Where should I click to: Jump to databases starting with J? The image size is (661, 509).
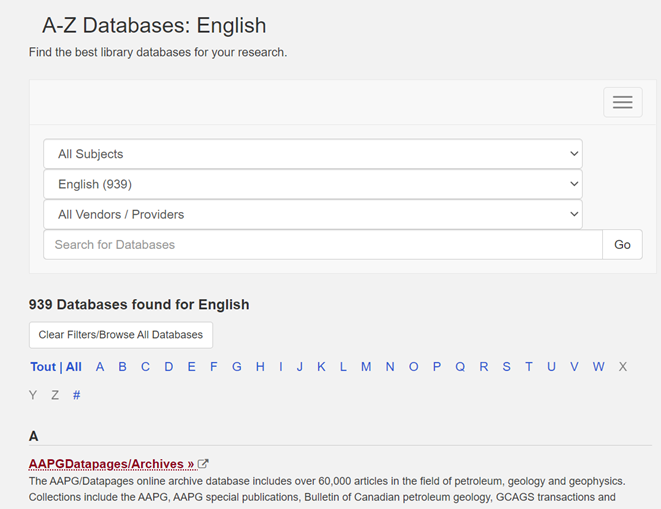(300, 367)
